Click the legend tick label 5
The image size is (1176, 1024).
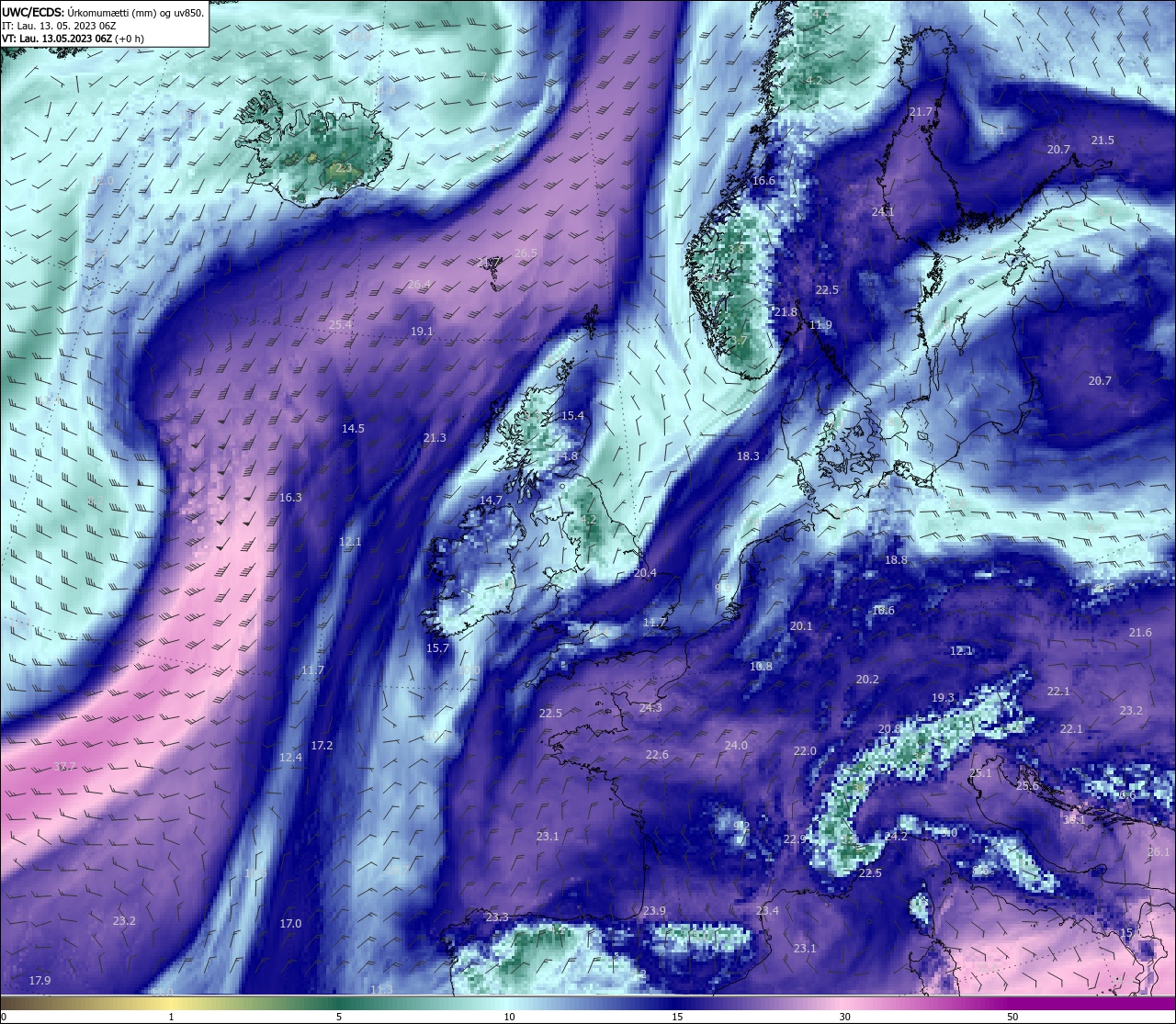[339, 1017]
